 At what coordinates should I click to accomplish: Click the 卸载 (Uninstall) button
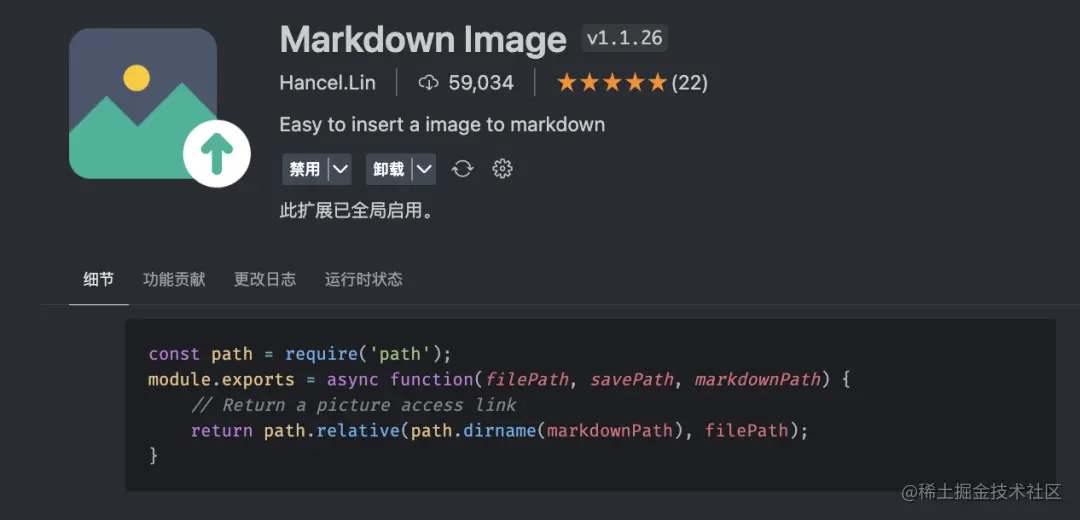coord(388,169)
